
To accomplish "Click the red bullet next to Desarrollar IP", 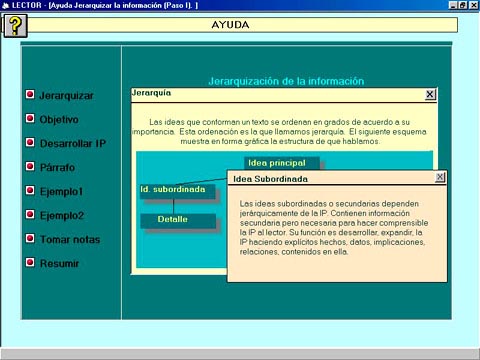I will click(x=30, y=143).
